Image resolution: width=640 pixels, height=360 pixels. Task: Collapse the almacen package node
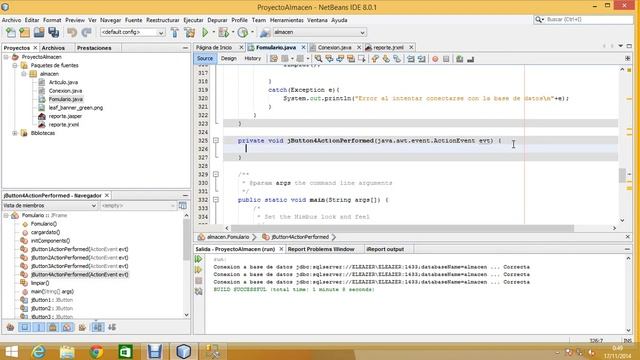[x=24, y=74]
